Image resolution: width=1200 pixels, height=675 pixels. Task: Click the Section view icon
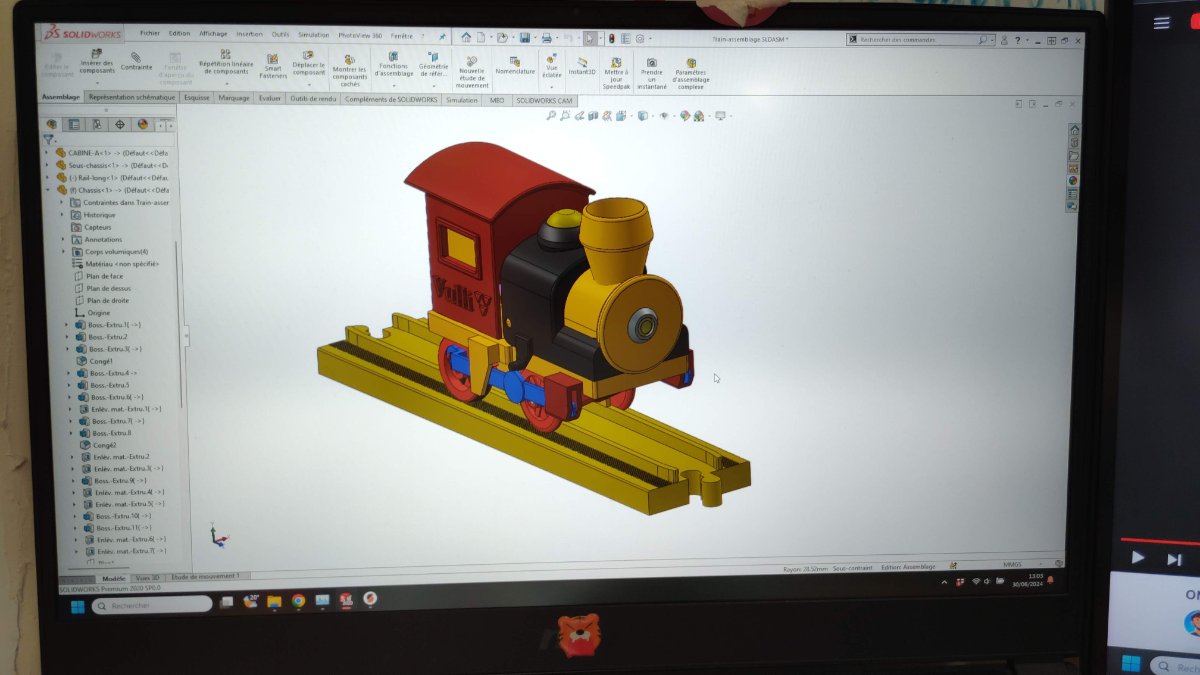593,115
